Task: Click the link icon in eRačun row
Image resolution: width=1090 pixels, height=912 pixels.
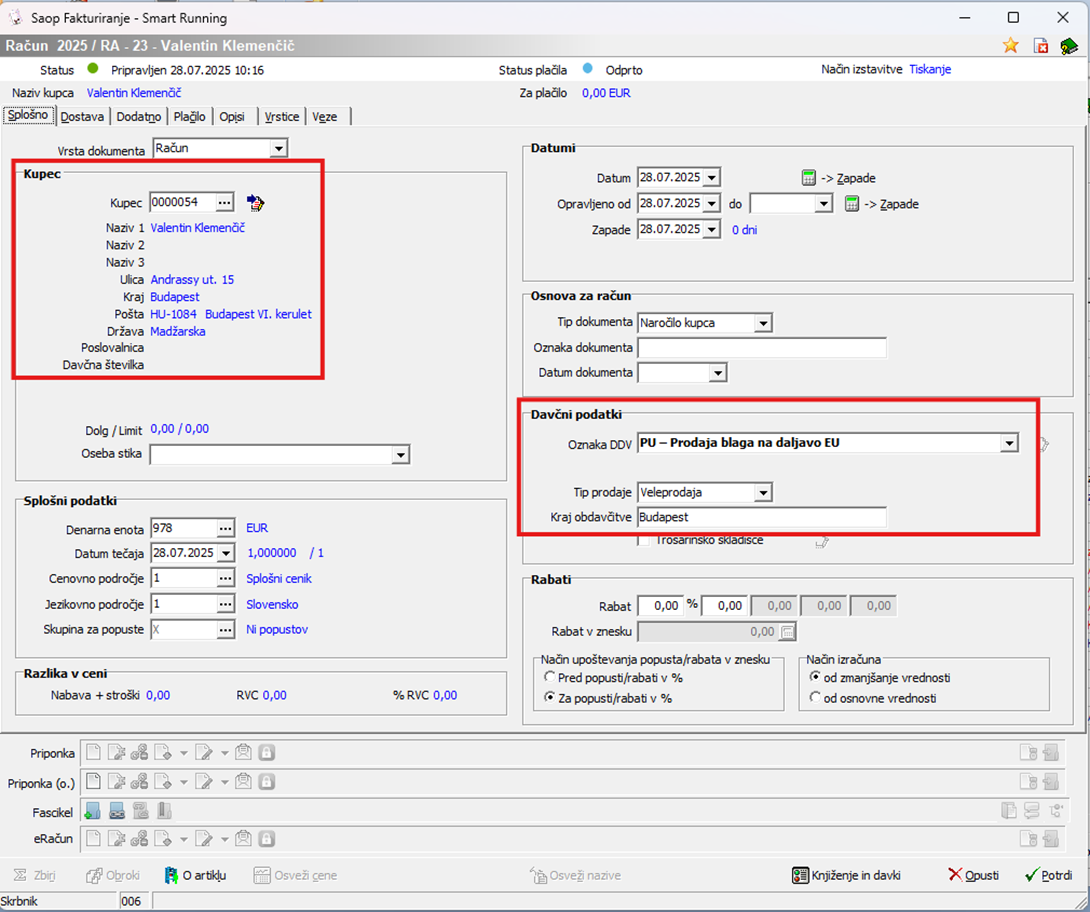Action: pos(139,839)
